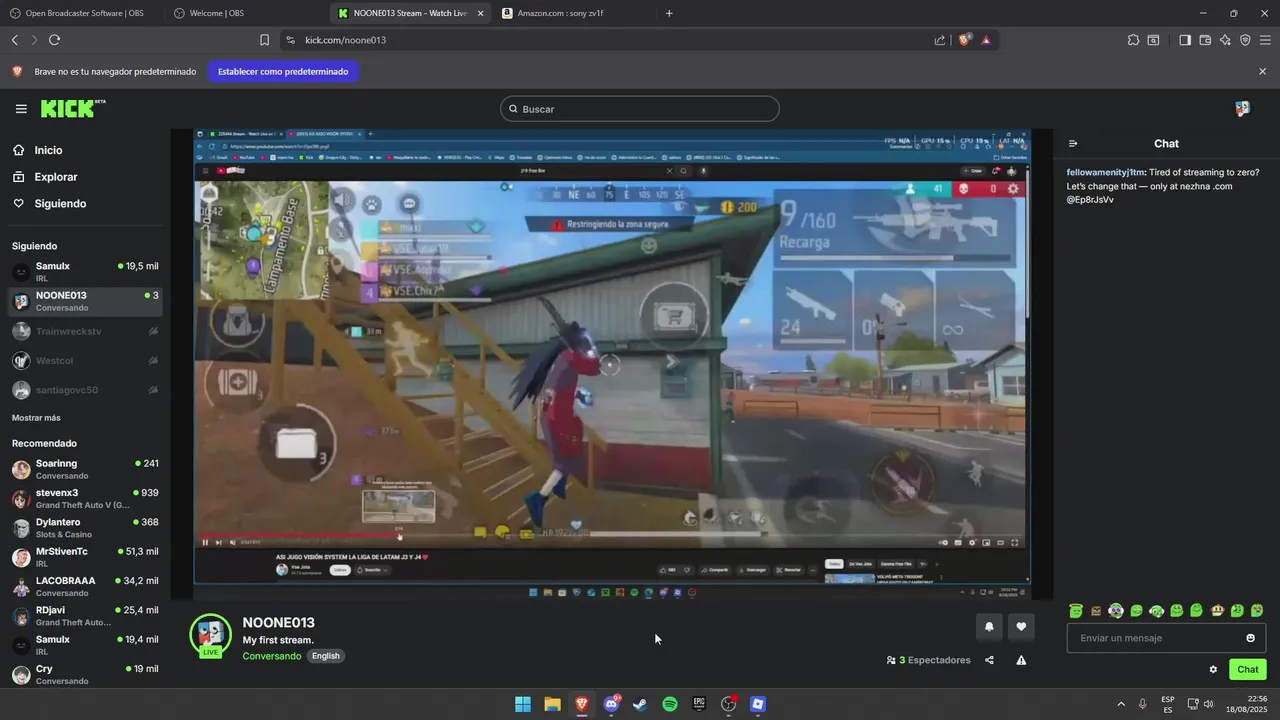Click Establecer como predeterminado button
The width and height of the screenshot is (1280, 720).
click(x=283, y=72)
